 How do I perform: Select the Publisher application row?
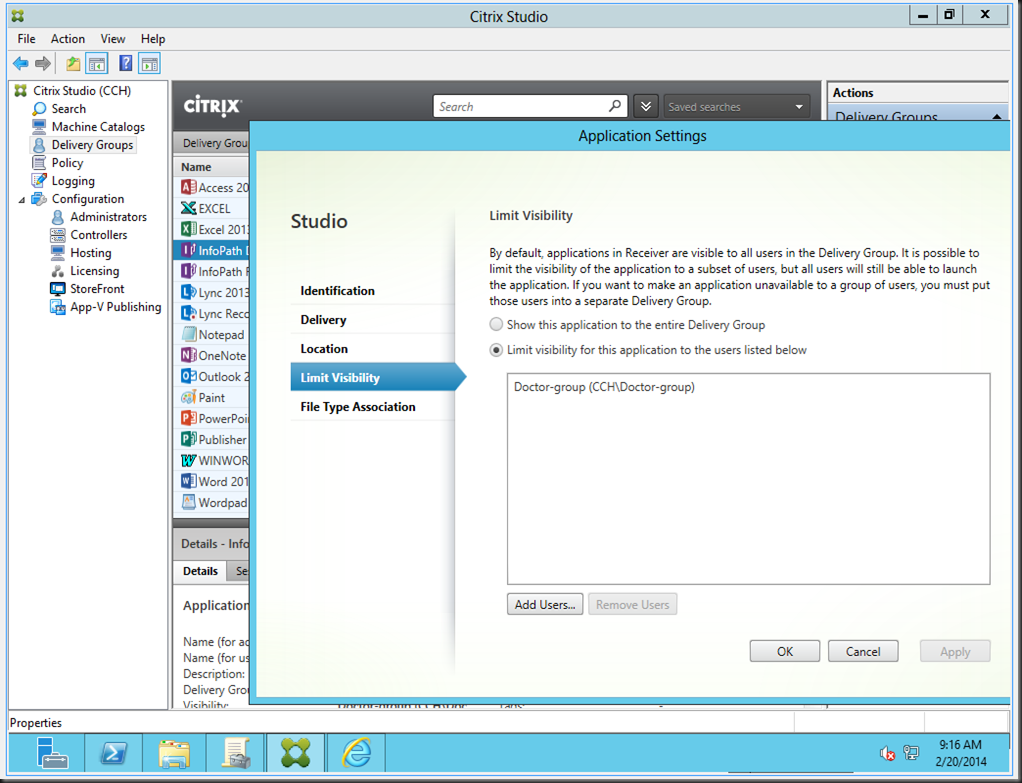click(211, 439)
